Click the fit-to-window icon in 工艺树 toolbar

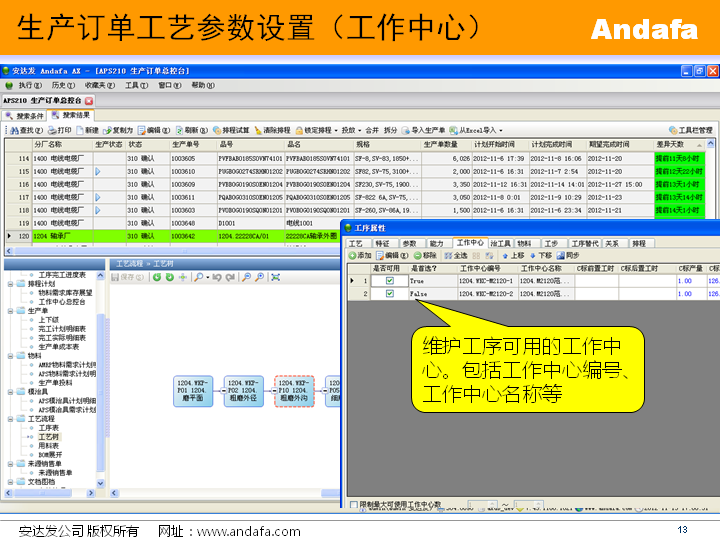pos(275,276)
